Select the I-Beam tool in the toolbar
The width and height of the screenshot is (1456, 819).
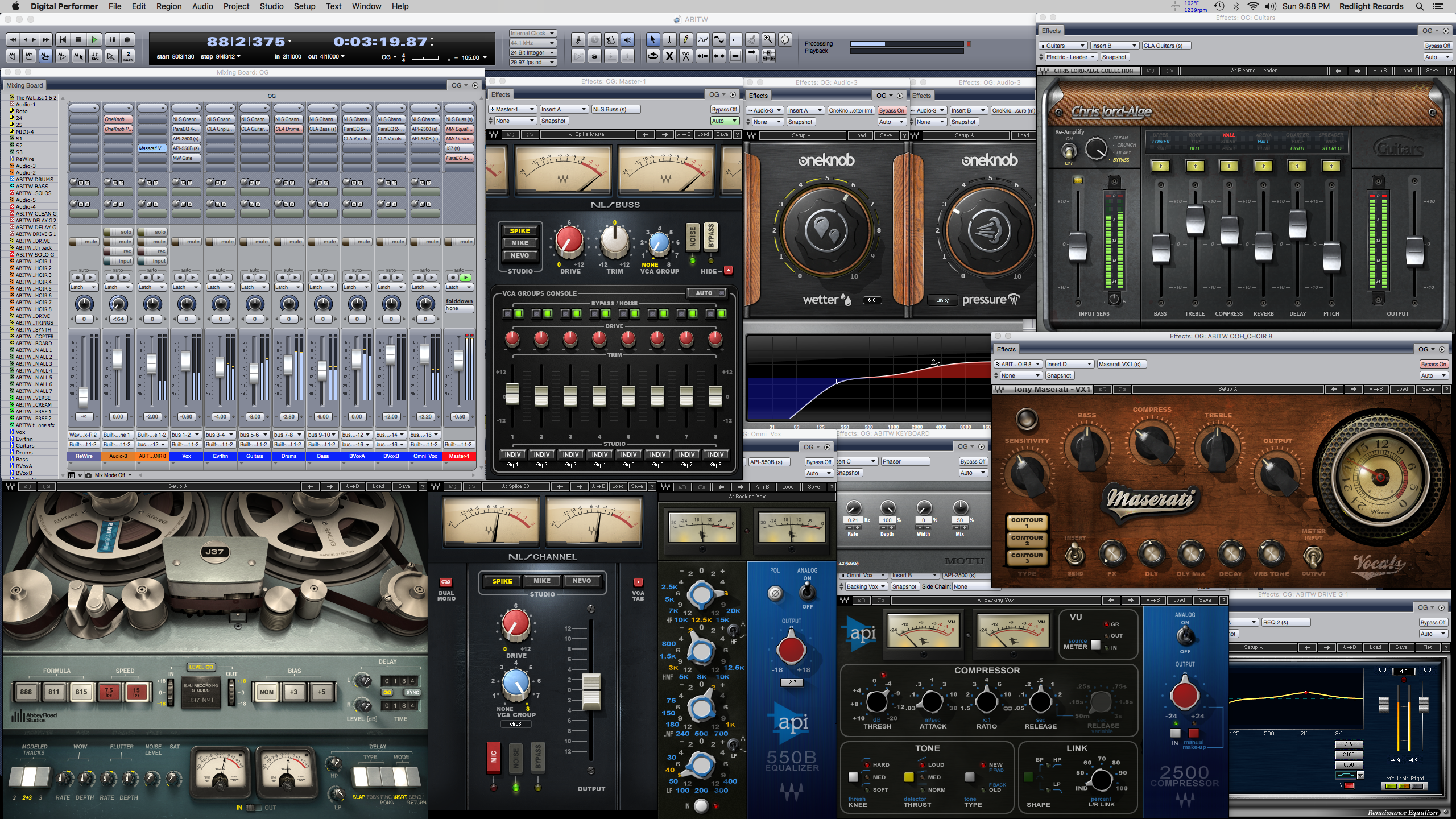pos(669,39)
